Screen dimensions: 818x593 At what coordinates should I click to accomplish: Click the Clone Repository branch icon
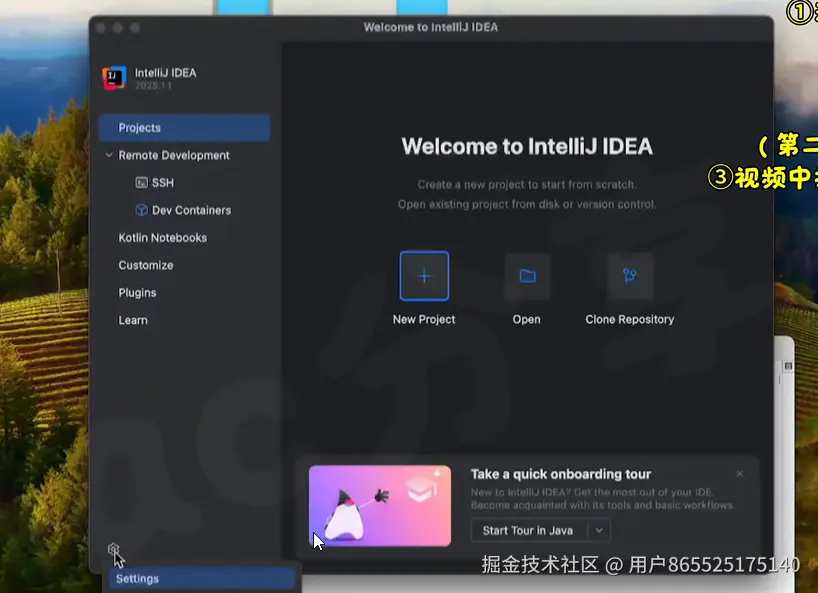[x=630, y=276]
